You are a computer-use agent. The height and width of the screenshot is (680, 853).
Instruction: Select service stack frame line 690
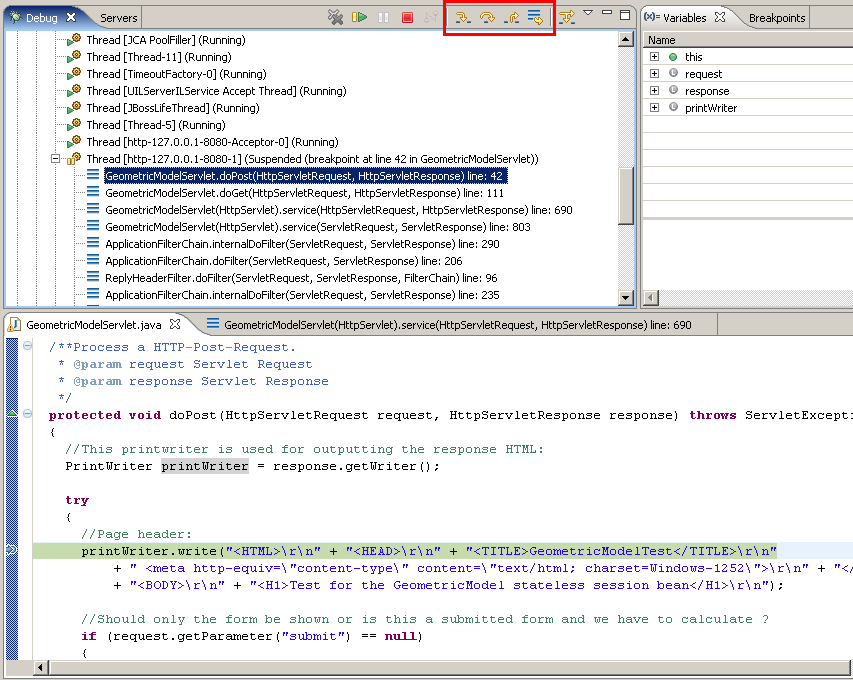coord(339,210)
